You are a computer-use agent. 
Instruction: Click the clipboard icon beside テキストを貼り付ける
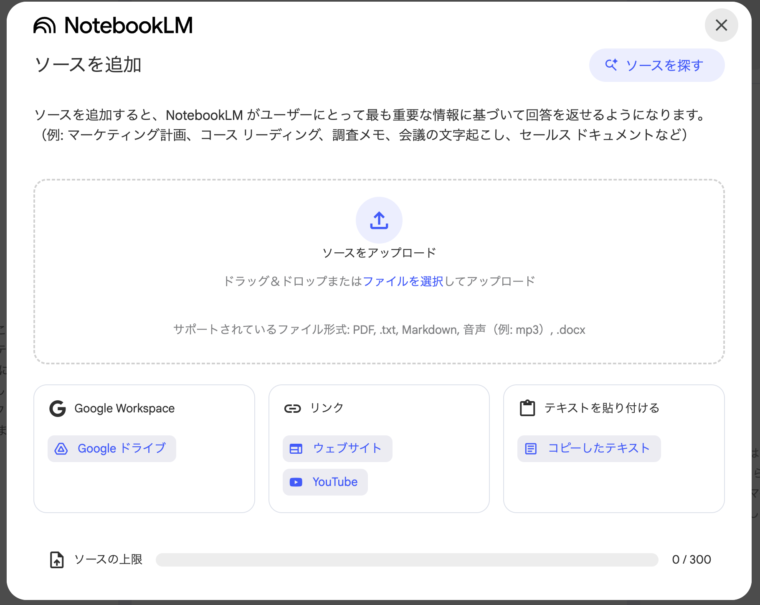coord(527,408)
